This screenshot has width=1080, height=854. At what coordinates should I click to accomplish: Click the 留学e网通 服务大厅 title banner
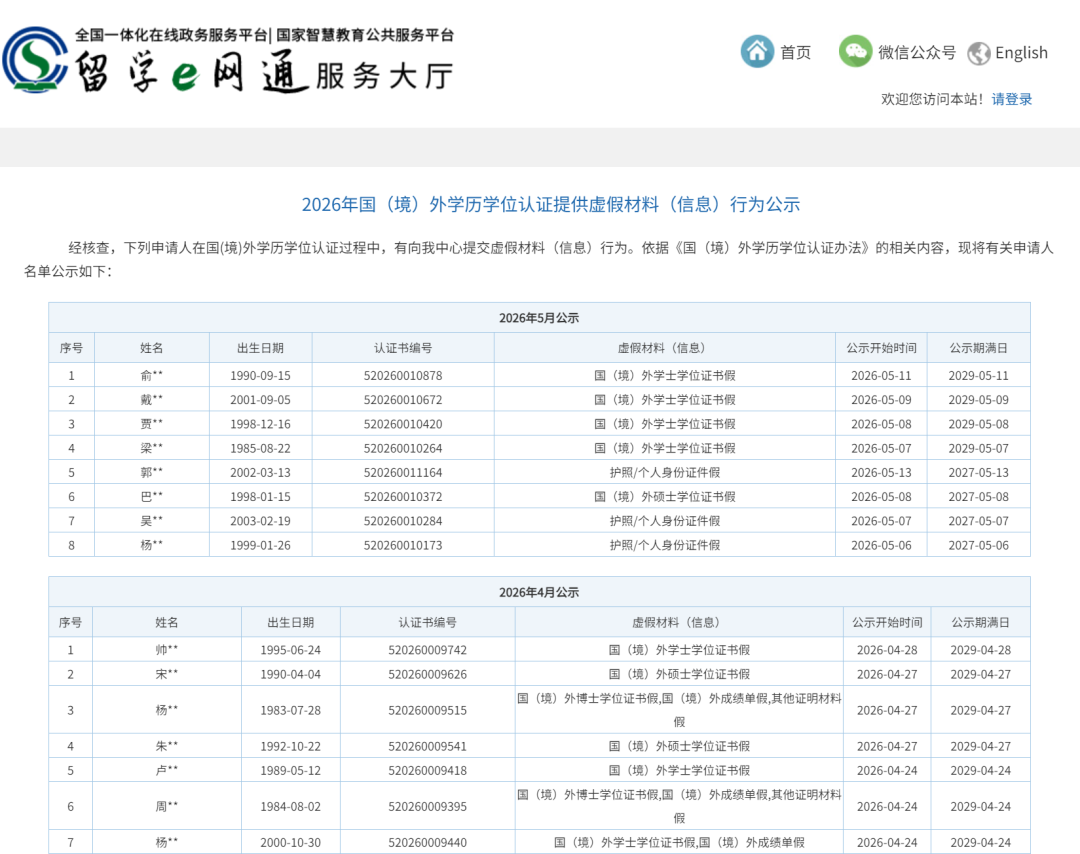tap(264, 73)
